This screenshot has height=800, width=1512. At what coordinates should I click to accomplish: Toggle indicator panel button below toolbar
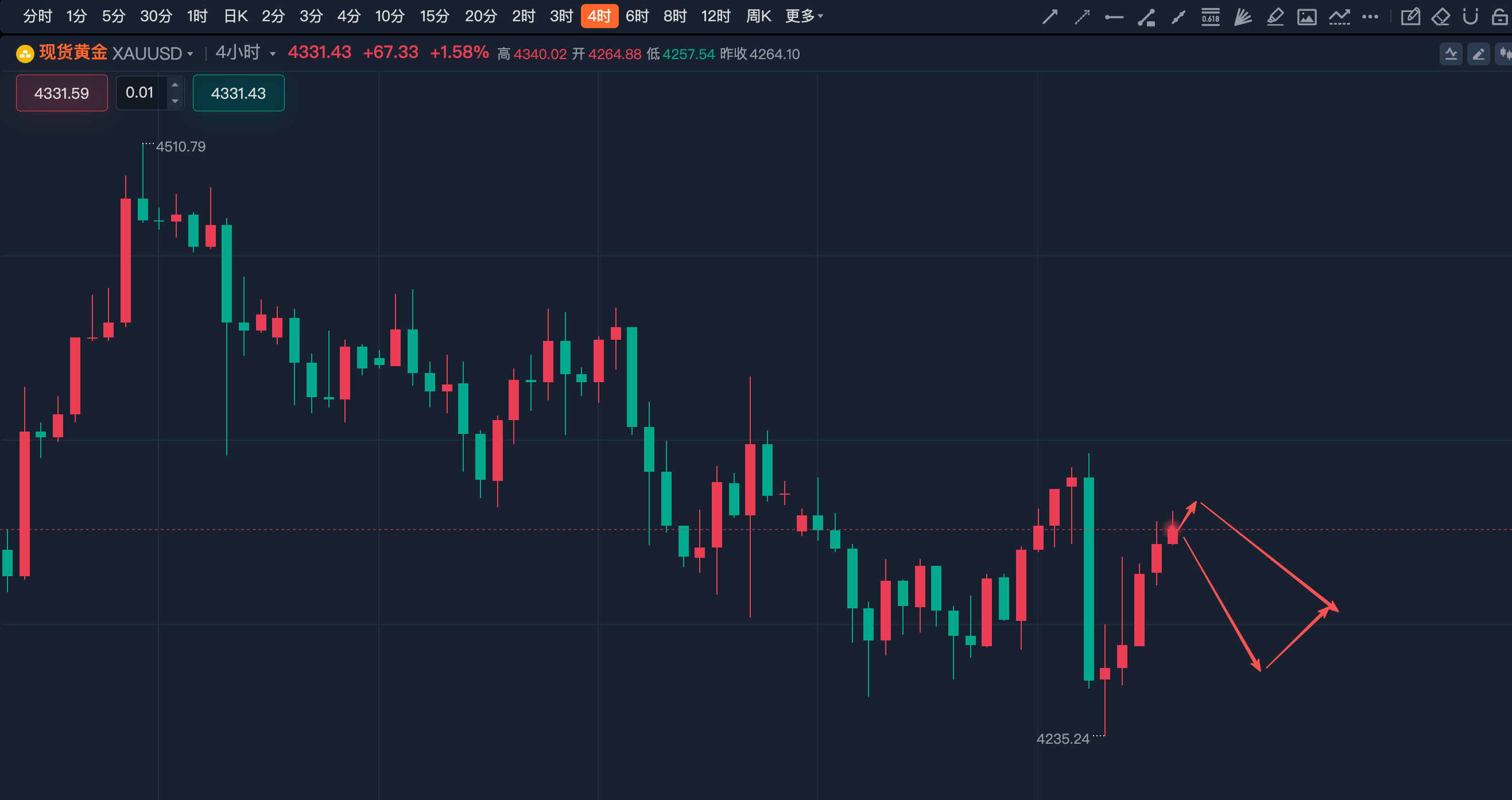point(1451,54)
